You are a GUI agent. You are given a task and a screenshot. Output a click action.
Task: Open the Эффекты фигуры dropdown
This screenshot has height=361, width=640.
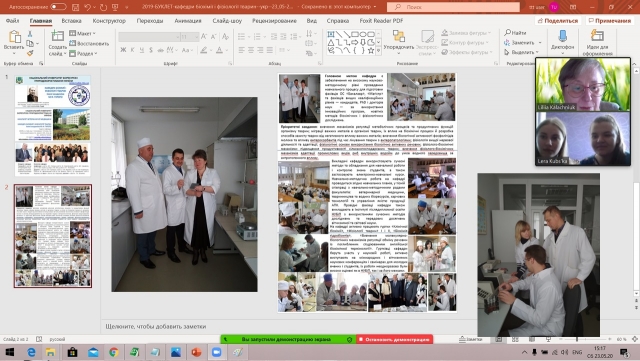point(467,52)
